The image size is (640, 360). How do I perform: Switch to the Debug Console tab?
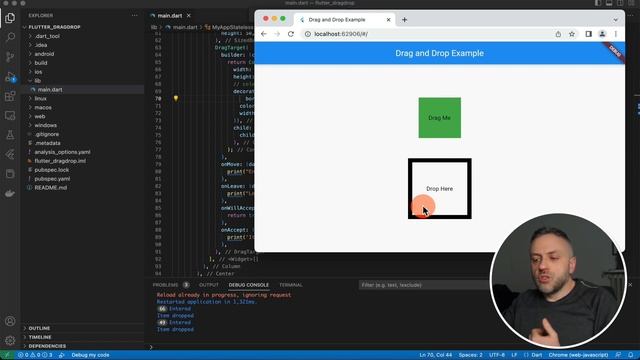[x=249, y=285]
